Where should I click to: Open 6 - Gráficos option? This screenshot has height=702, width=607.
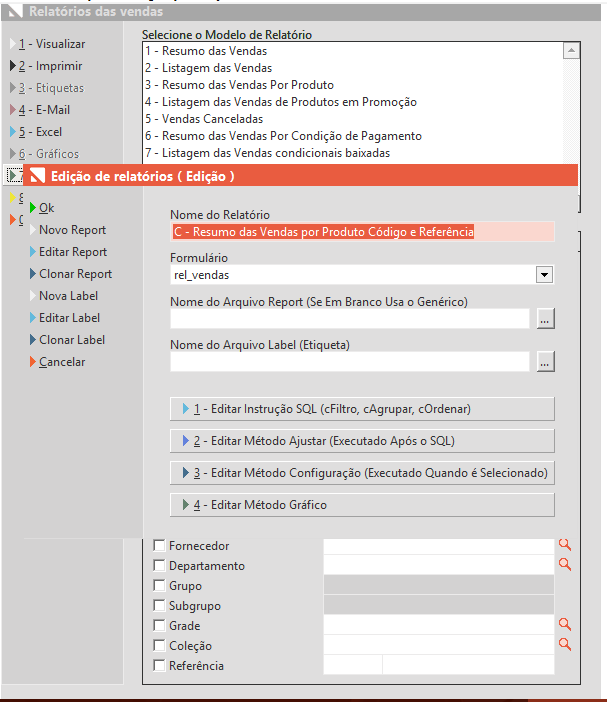44,154
